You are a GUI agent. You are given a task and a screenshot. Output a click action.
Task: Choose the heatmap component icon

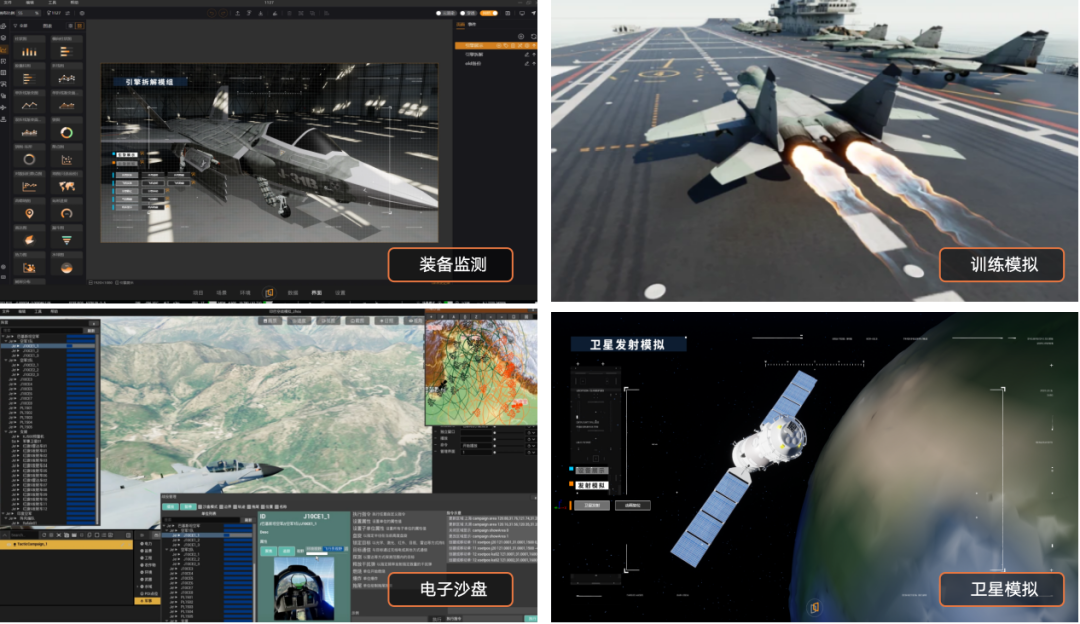[x=29, y=267]
